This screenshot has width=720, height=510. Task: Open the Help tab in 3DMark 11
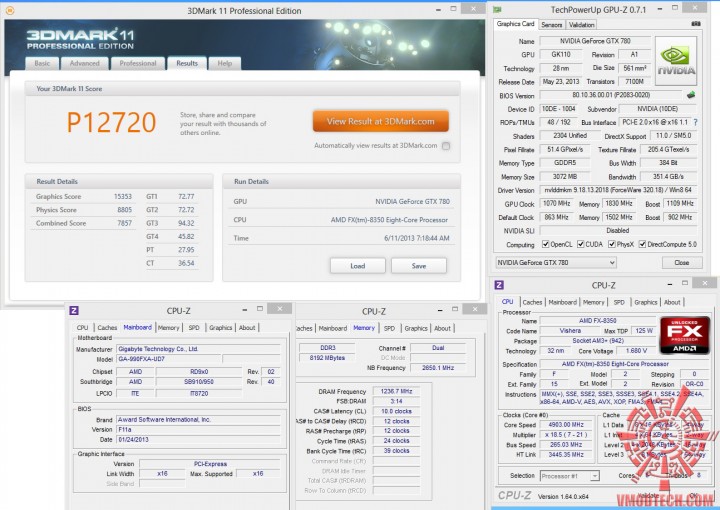click(225, 63)
